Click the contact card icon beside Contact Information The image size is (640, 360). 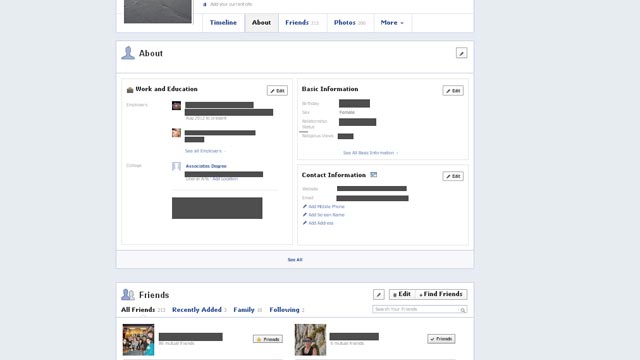(373, 175)
